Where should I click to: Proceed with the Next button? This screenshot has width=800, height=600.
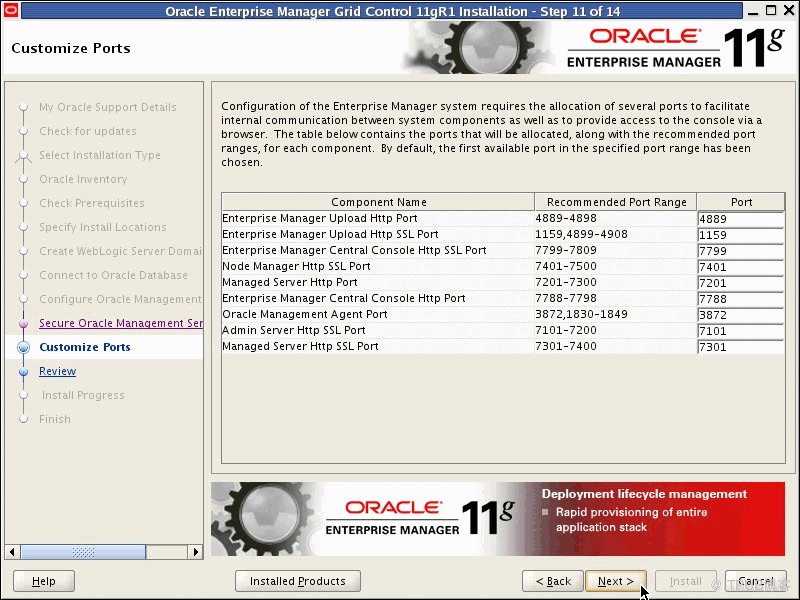(x=616, y=581)
